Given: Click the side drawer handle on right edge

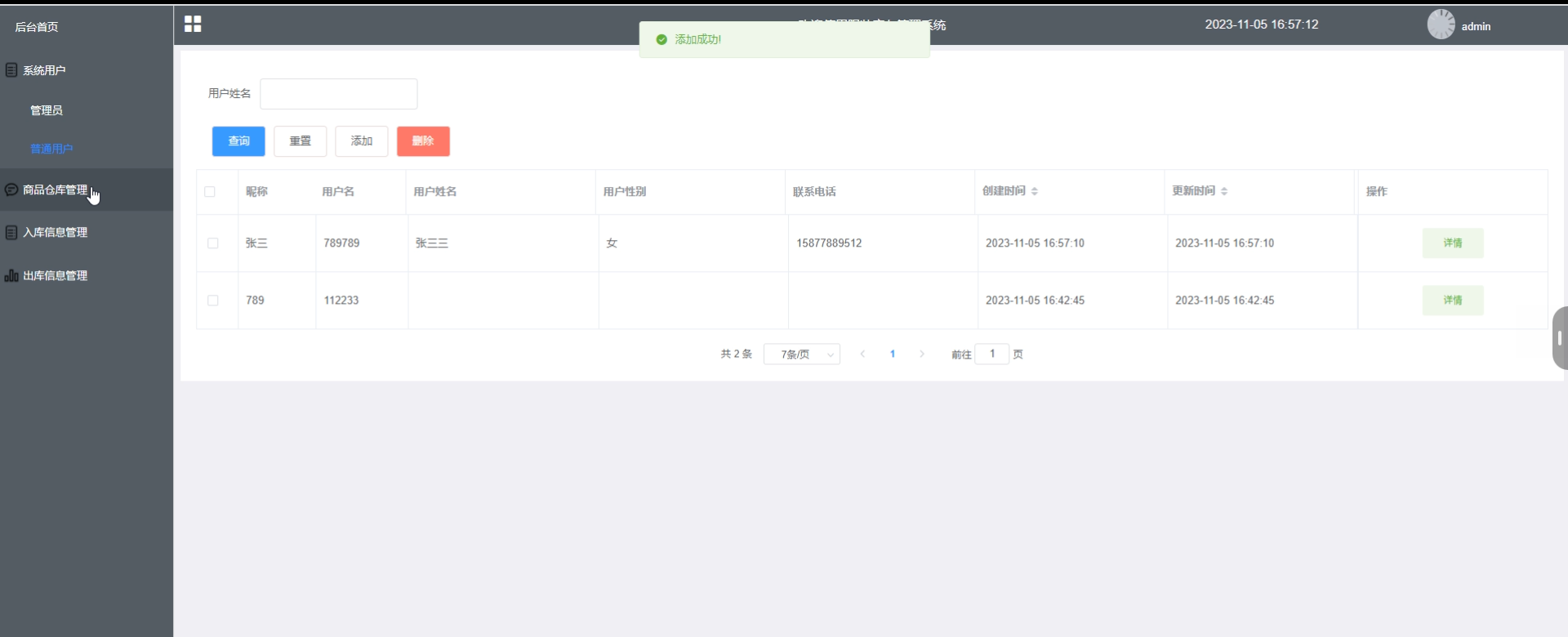Looking at the screenshot, I should [x=1560, y=338].
